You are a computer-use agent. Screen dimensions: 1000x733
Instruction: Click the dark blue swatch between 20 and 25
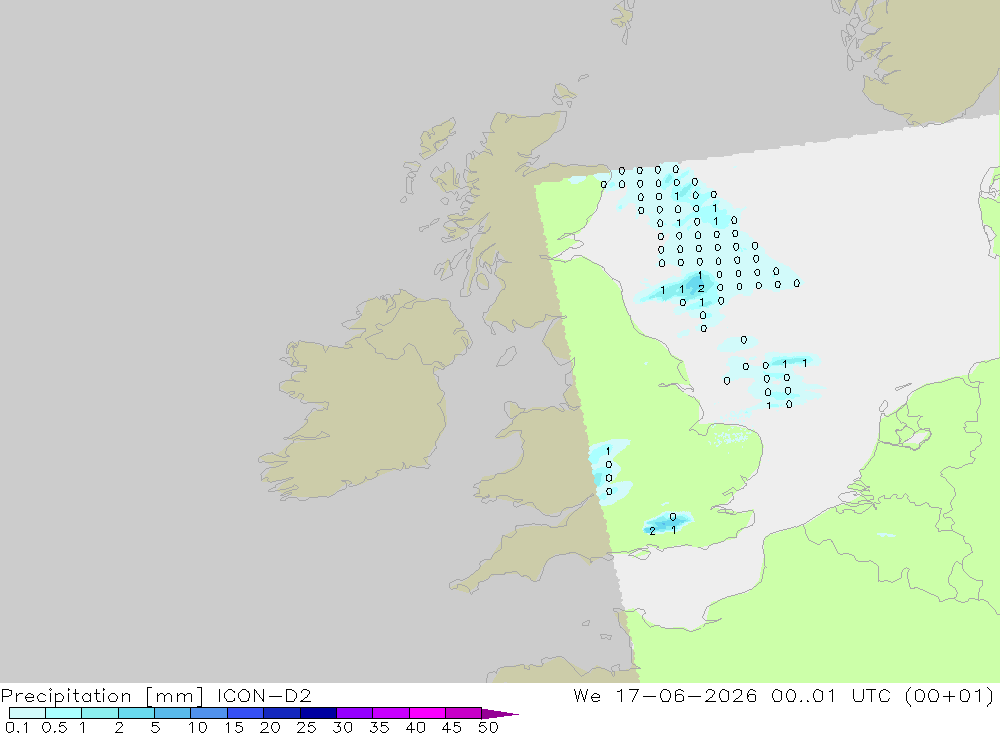pyautogui.click(x=282, y=713)
